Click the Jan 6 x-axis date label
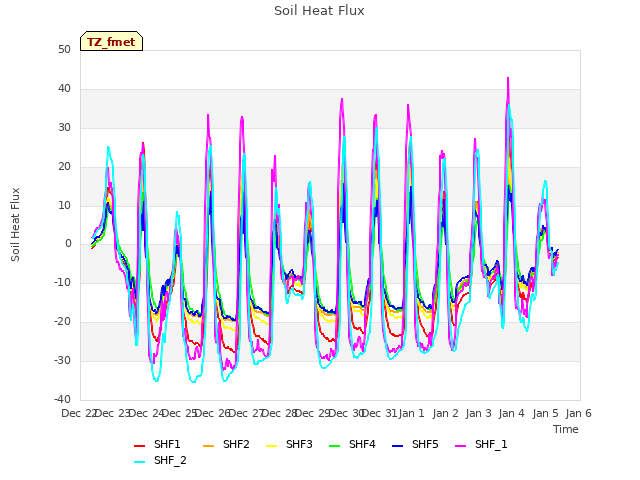 578,413
